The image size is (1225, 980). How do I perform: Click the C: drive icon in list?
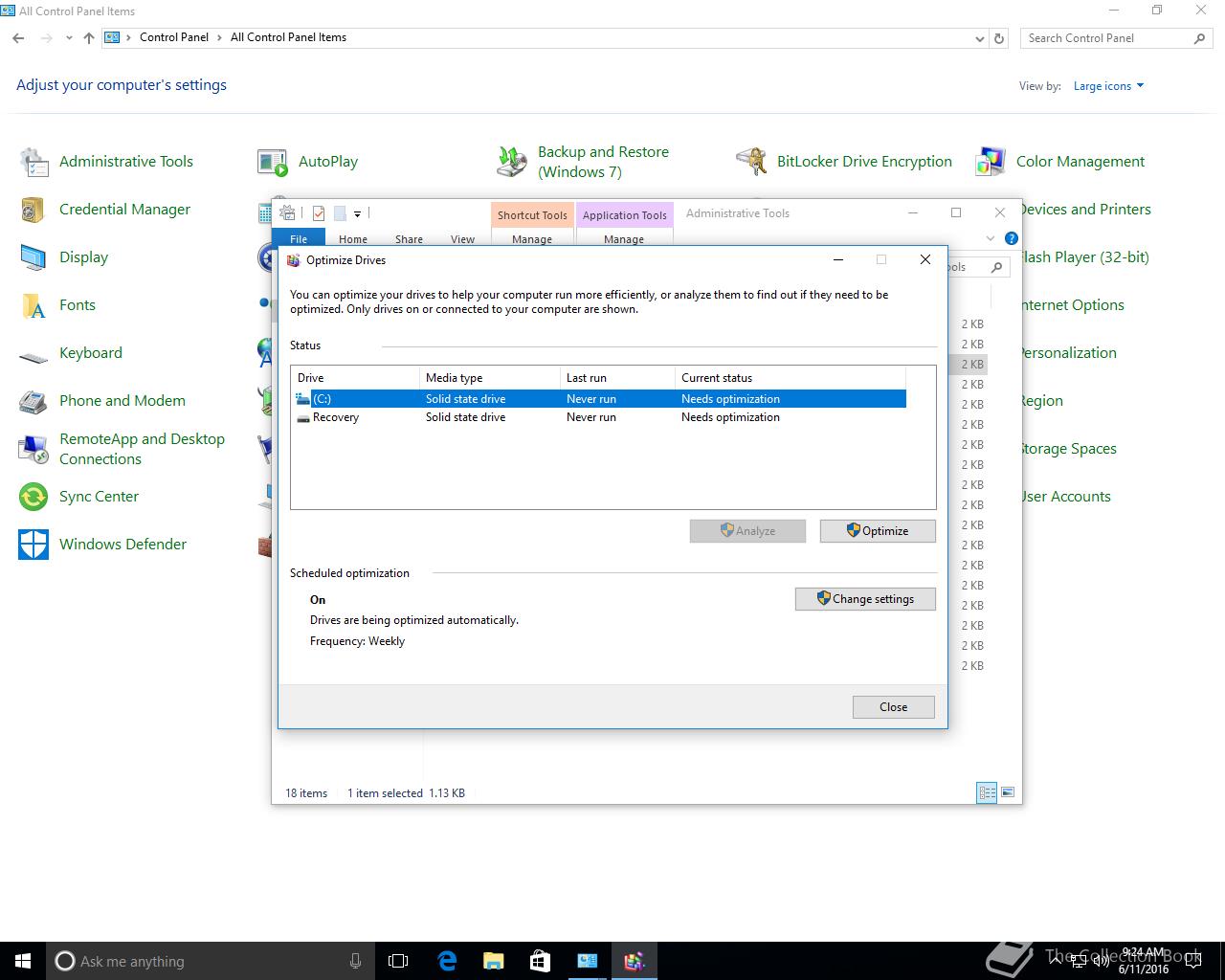303,399
